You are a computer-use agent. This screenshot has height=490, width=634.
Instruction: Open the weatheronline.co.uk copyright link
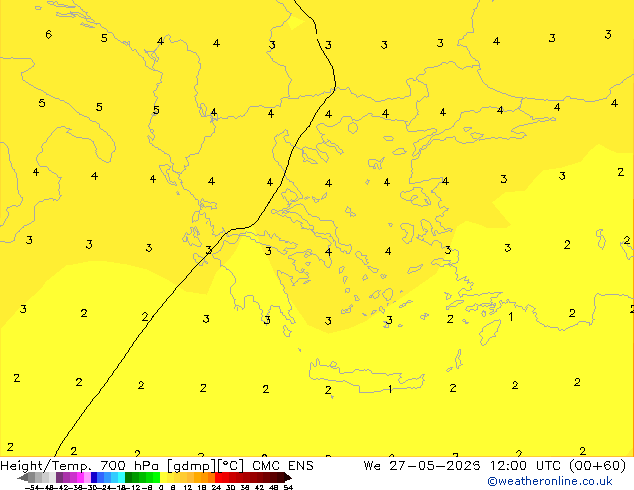click(550, 481)
